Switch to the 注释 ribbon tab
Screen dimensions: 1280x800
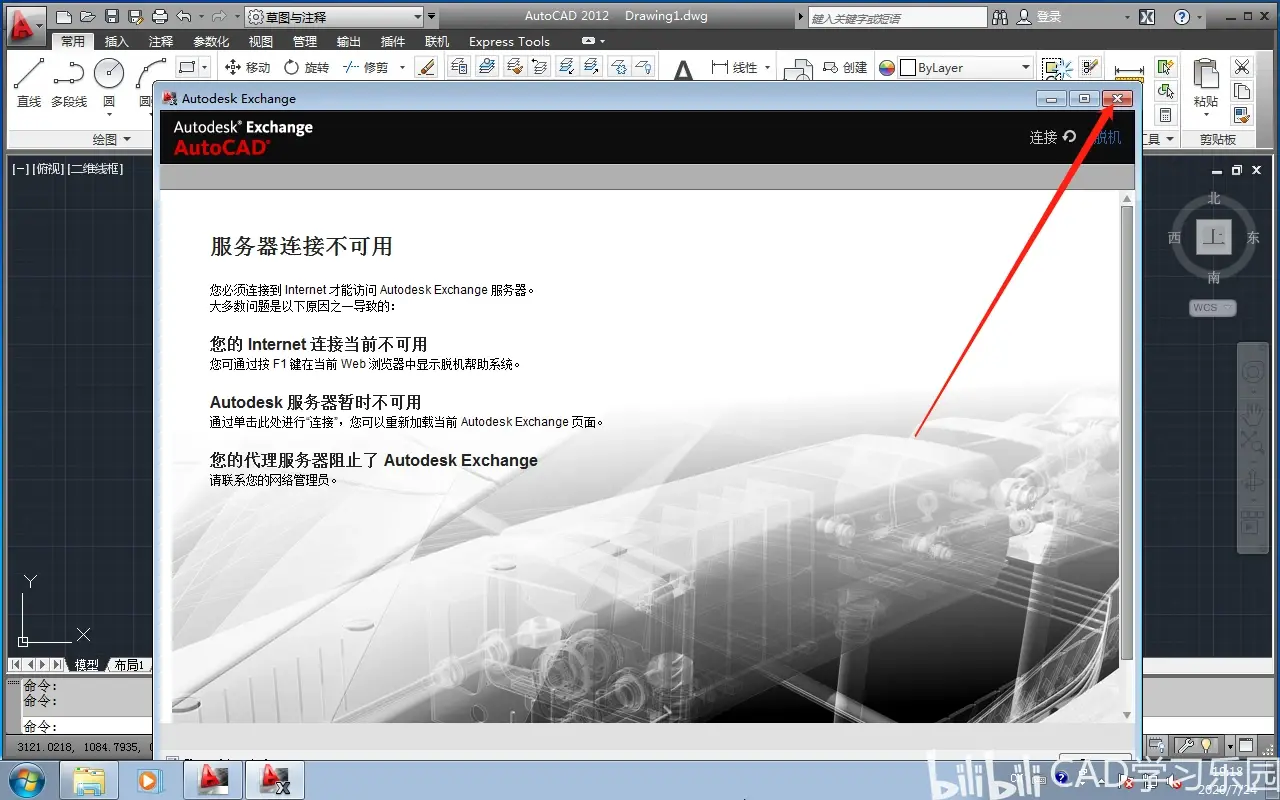pyautogui.click(x=161, y=41)
